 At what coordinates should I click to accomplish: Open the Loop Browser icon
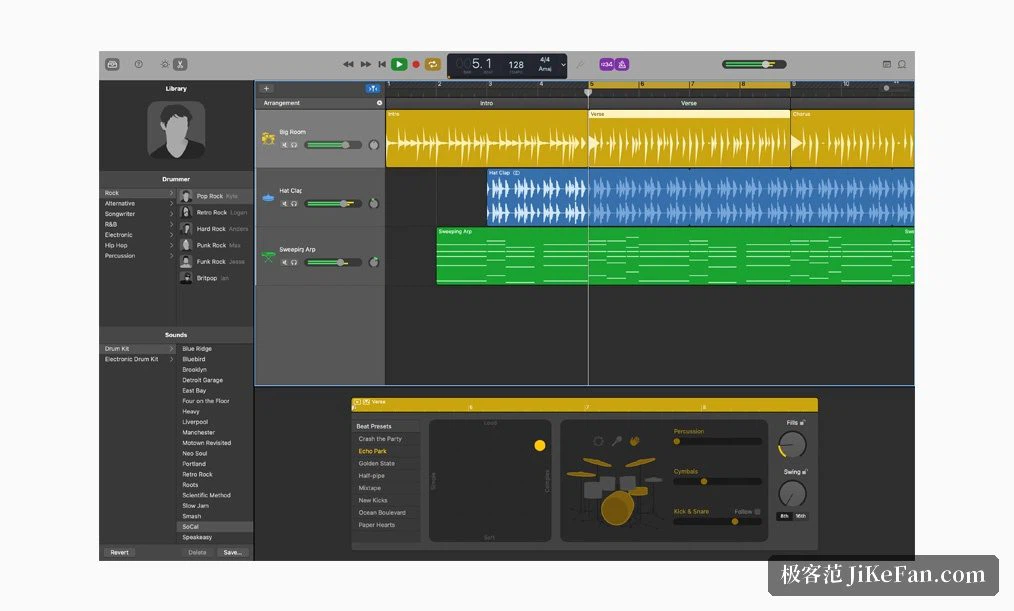click(901, 64)
